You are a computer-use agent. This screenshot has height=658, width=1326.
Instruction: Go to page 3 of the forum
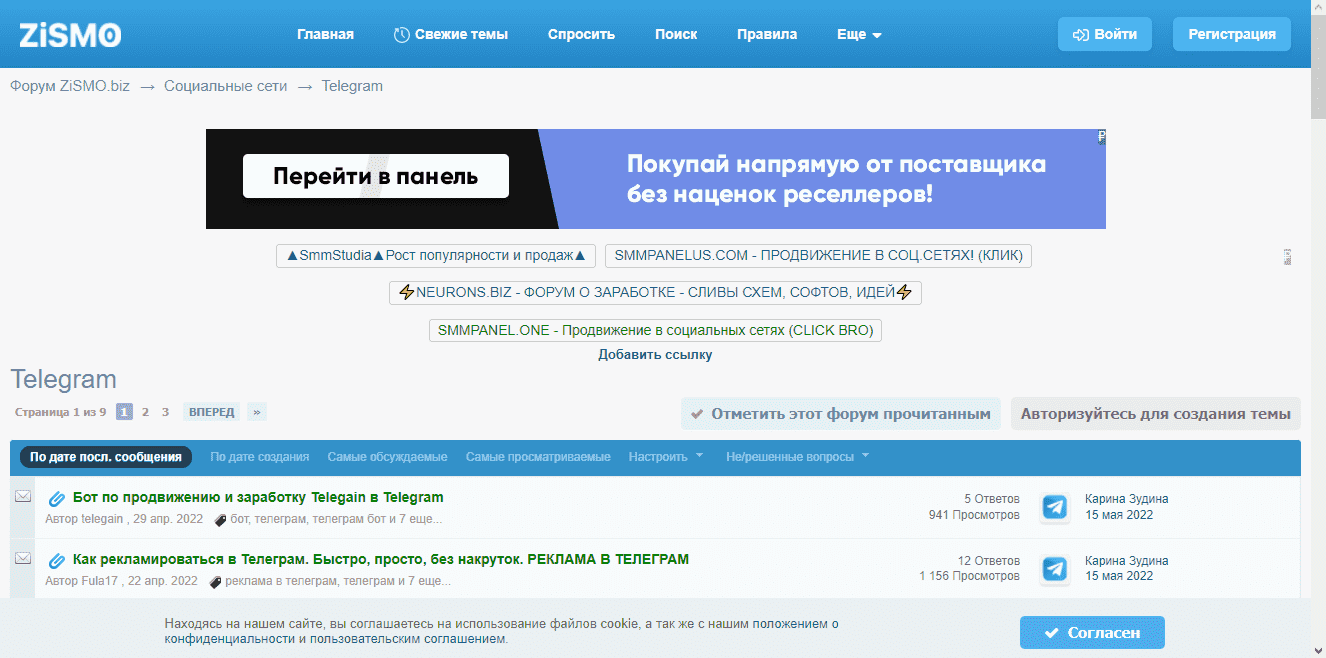pyautogui.click(x=165, y=411)
